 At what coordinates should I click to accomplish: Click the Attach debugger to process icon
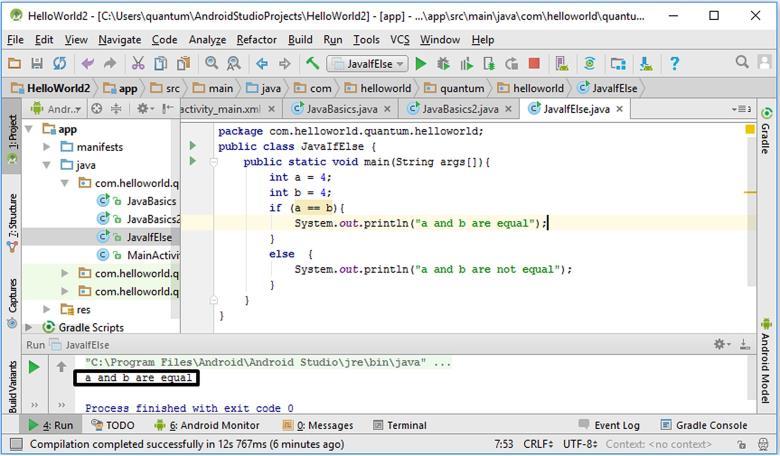click(489, 64)
